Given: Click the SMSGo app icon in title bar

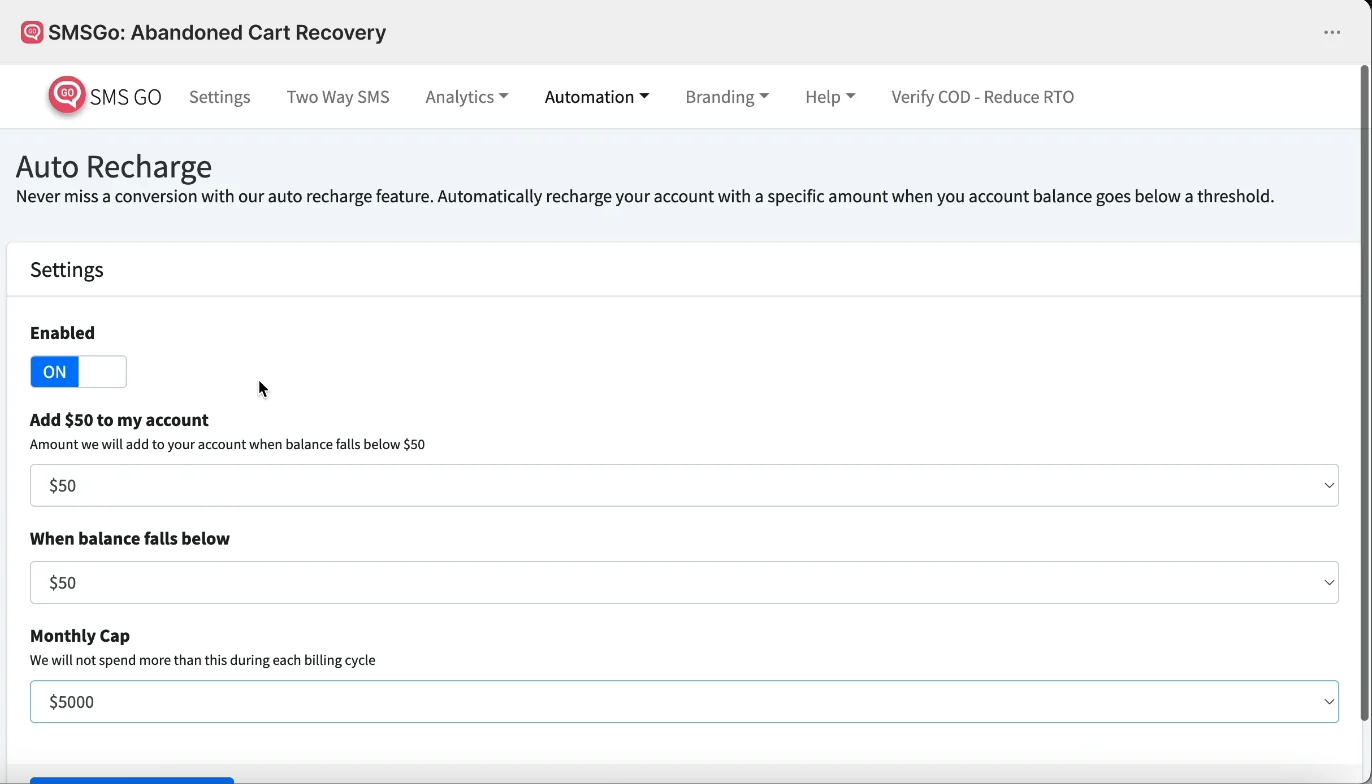Looking at the screenshot, I should 32,32.
